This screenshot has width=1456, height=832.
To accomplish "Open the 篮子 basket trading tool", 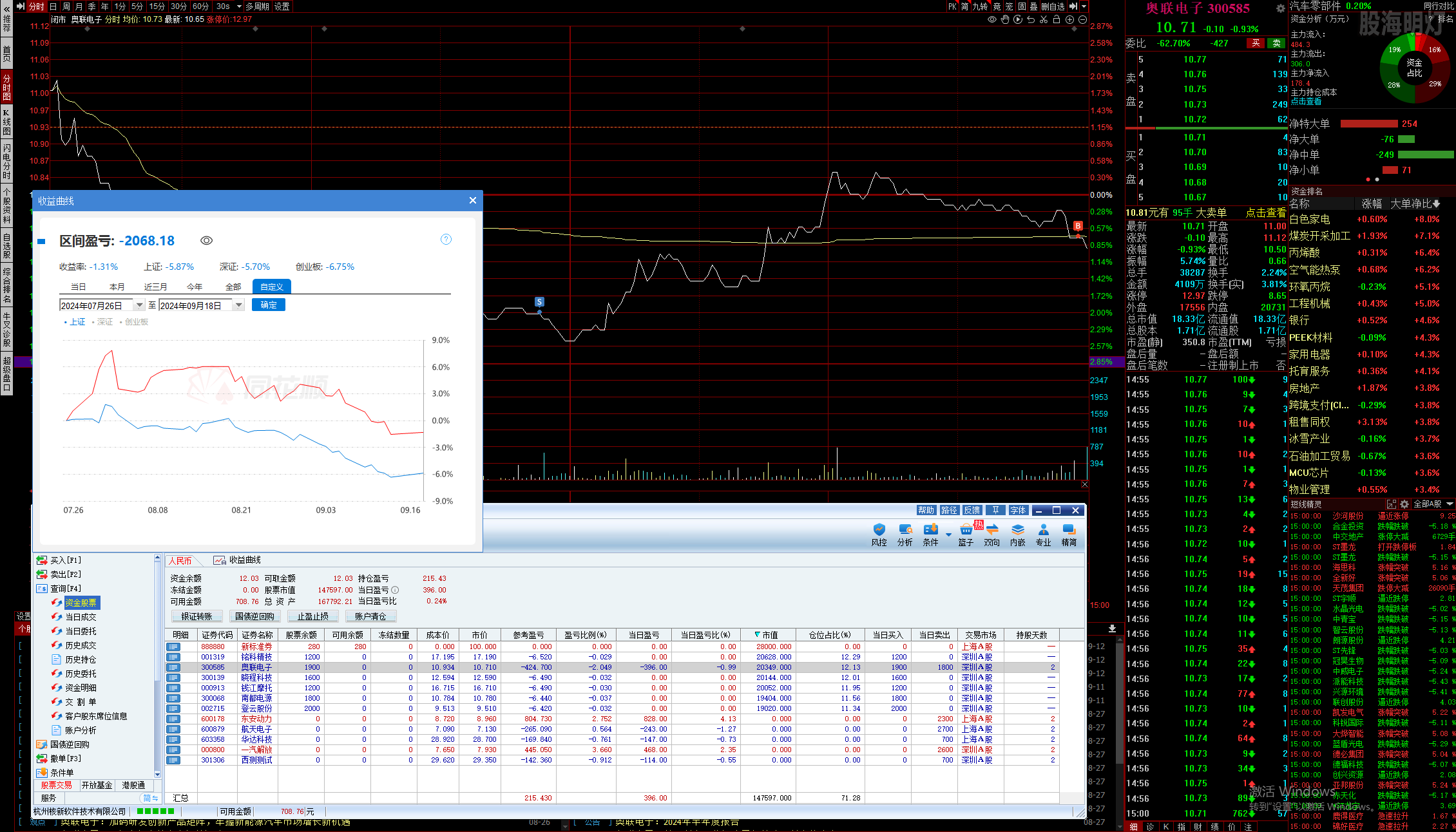I will pyautogui.click(x=966, y=535).
